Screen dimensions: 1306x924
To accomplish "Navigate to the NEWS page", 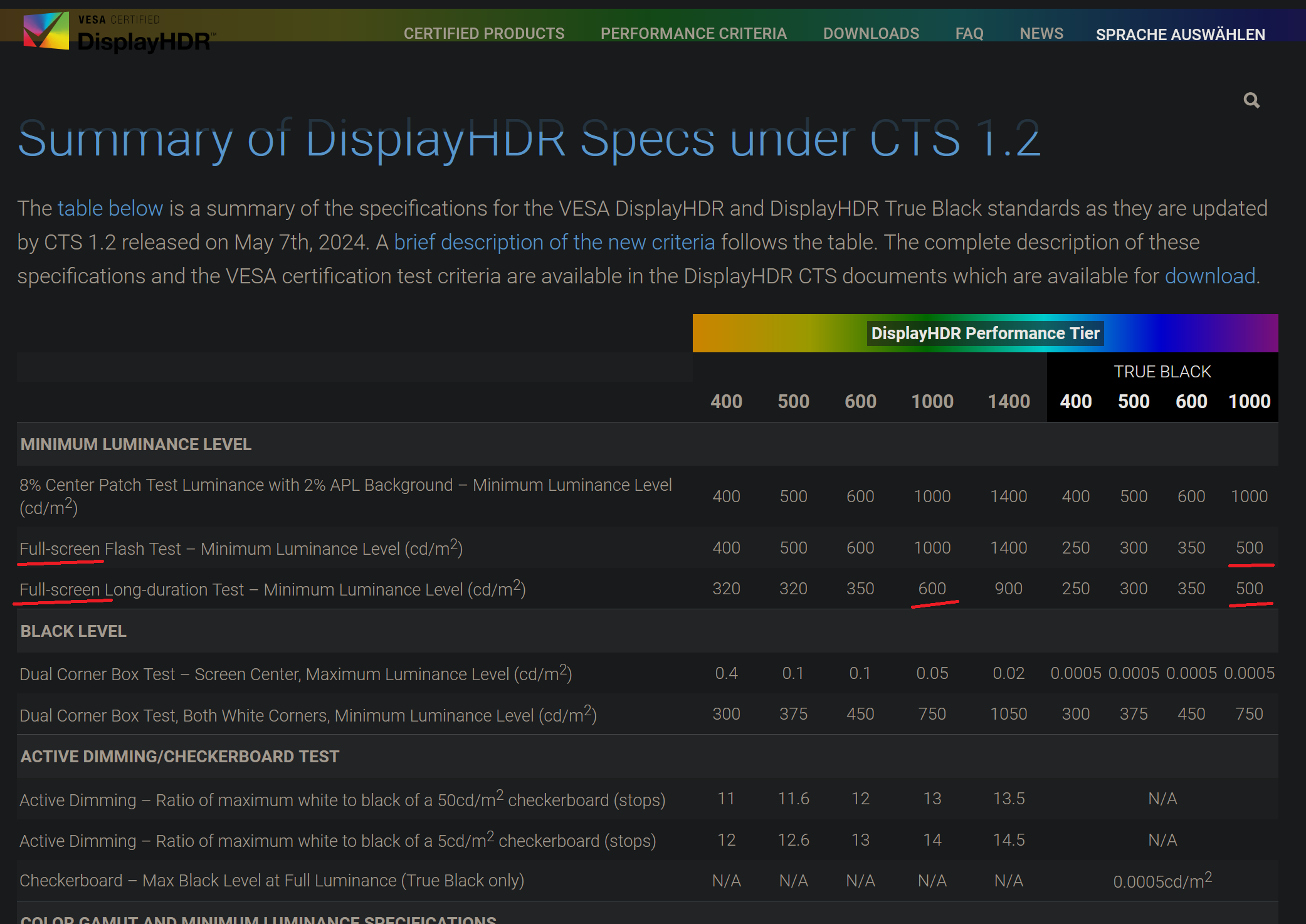I will pyautogui.click(x=1041, y=33).
